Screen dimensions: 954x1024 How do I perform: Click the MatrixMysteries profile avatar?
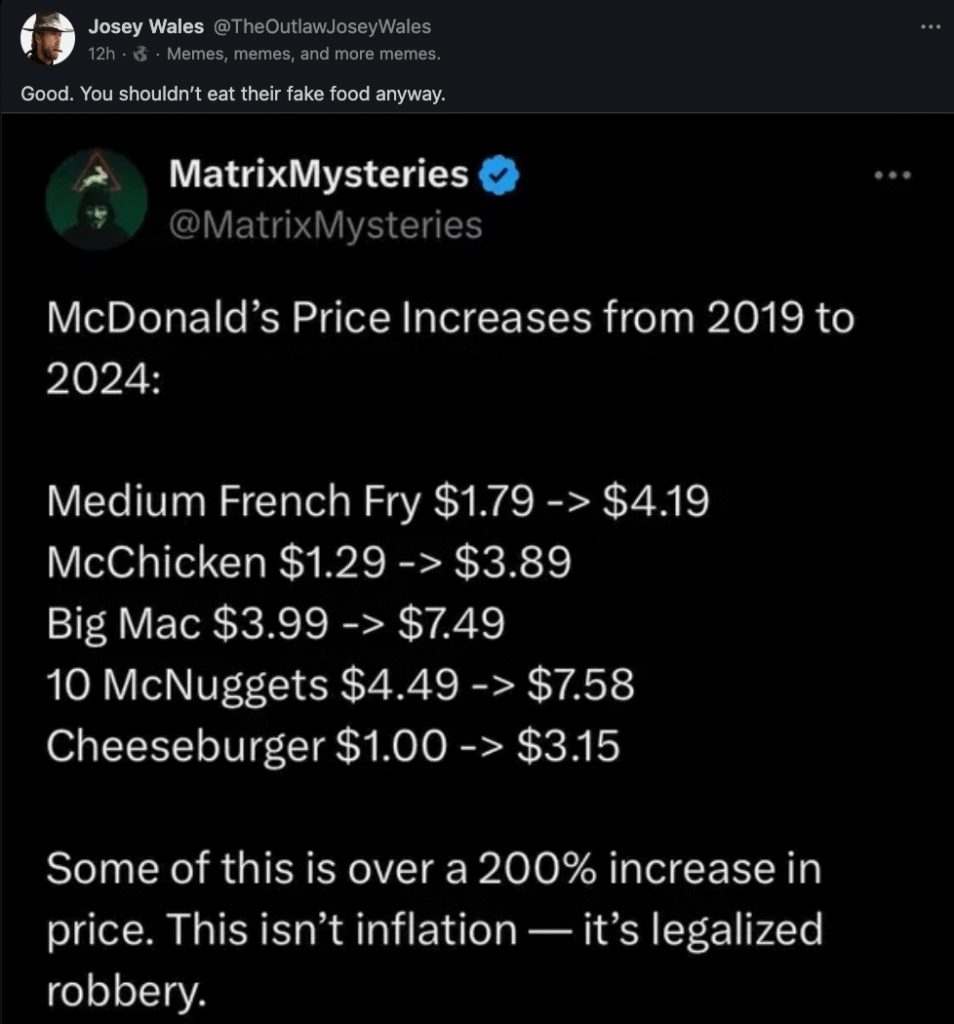[x=96, y=199]
